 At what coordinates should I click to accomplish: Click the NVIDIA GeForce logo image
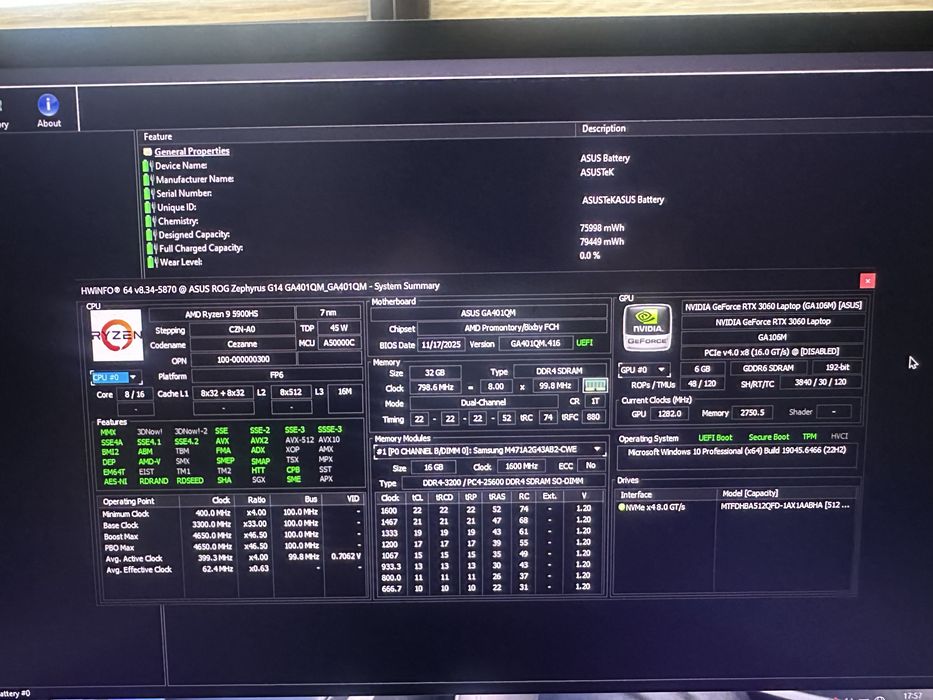point(647,327)
